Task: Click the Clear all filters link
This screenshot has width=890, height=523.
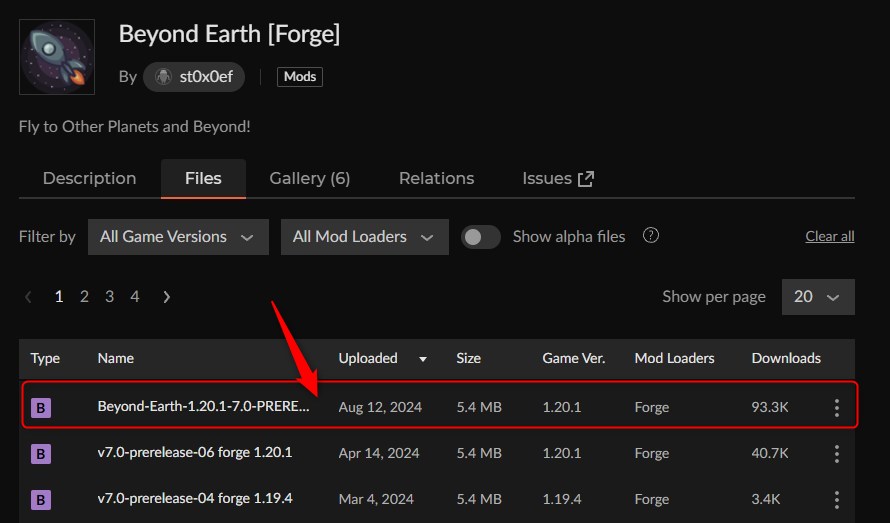Action: [x=830, y=236]
